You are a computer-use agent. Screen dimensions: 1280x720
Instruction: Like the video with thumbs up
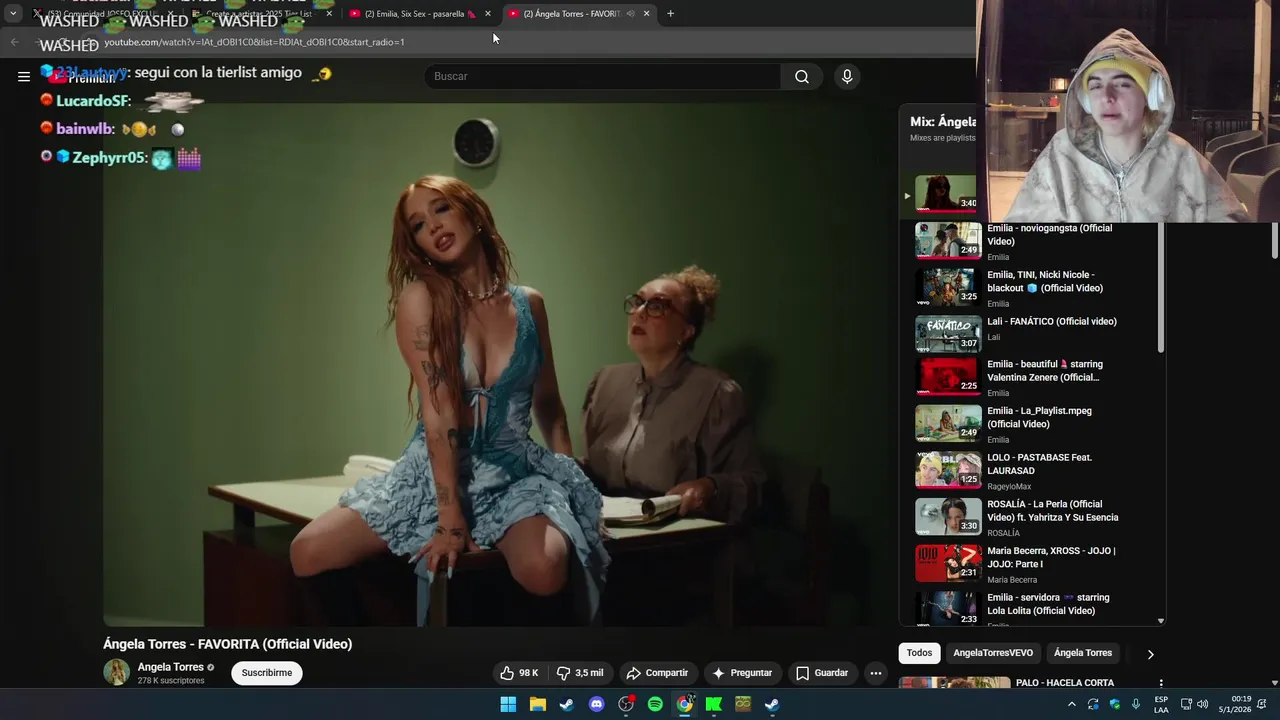point(520,673)
